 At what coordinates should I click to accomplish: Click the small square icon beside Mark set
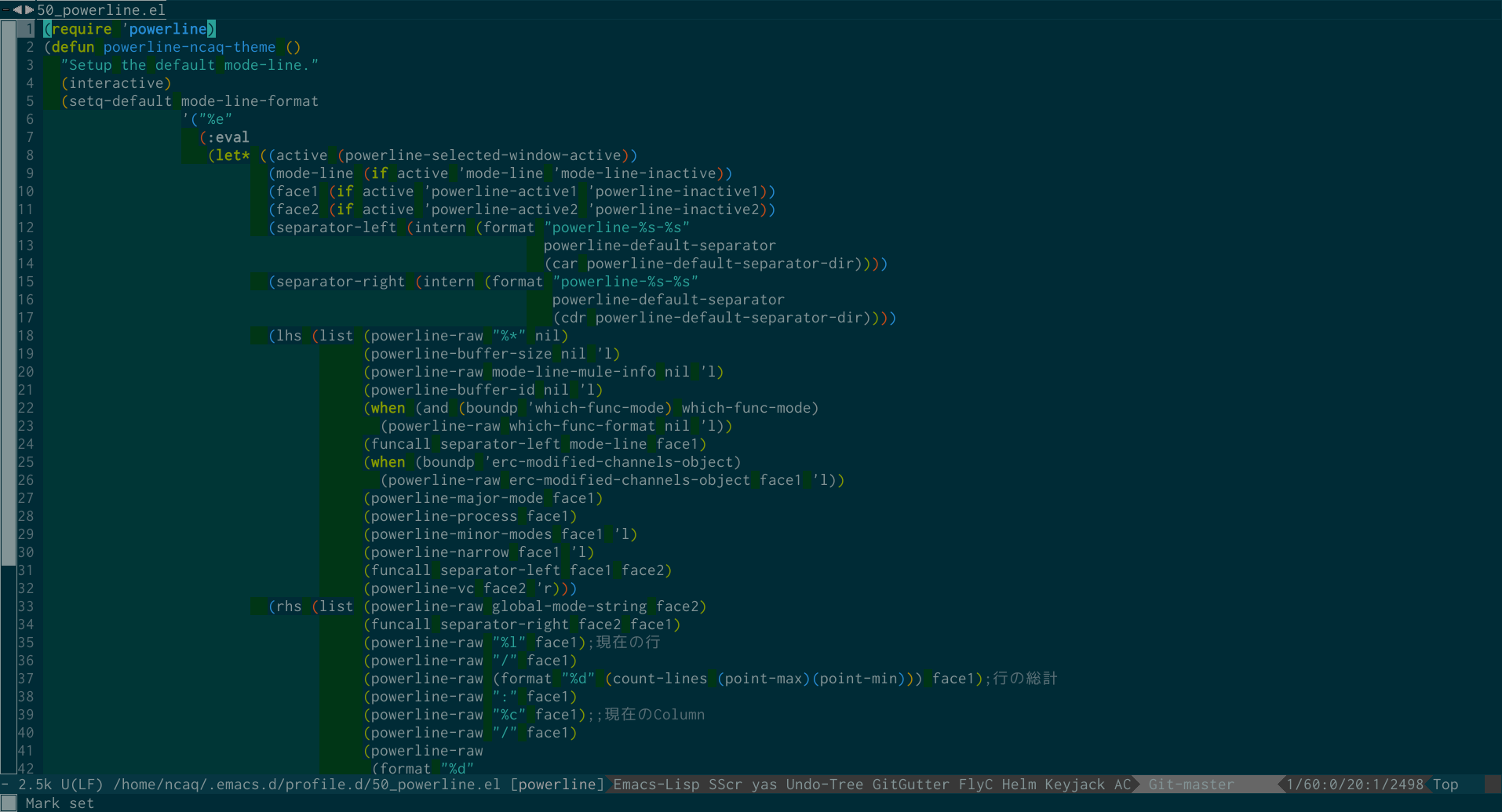pyautogui.click(x=9, y=803)
